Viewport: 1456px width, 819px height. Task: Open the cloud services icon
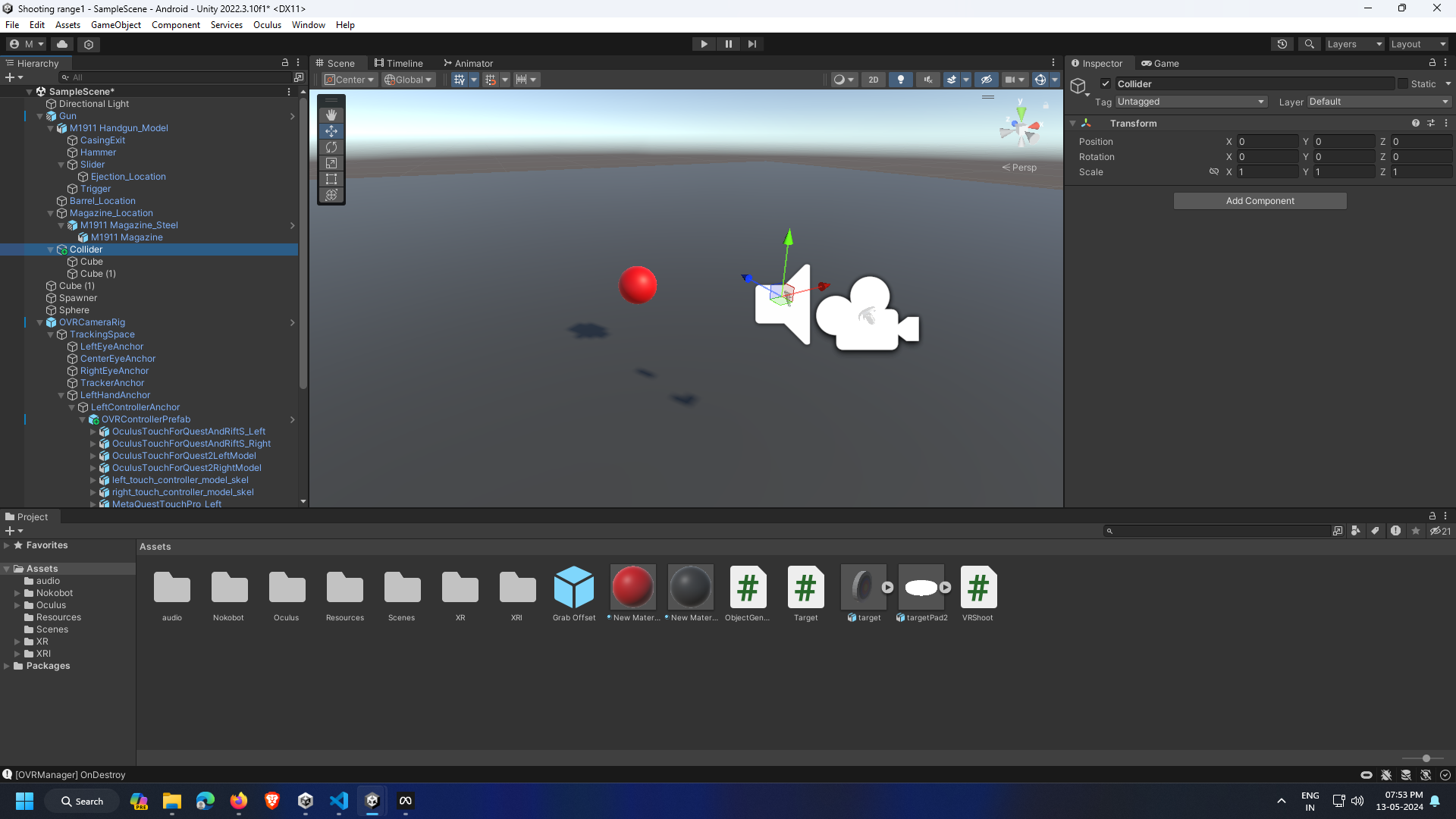coord(62,44)
